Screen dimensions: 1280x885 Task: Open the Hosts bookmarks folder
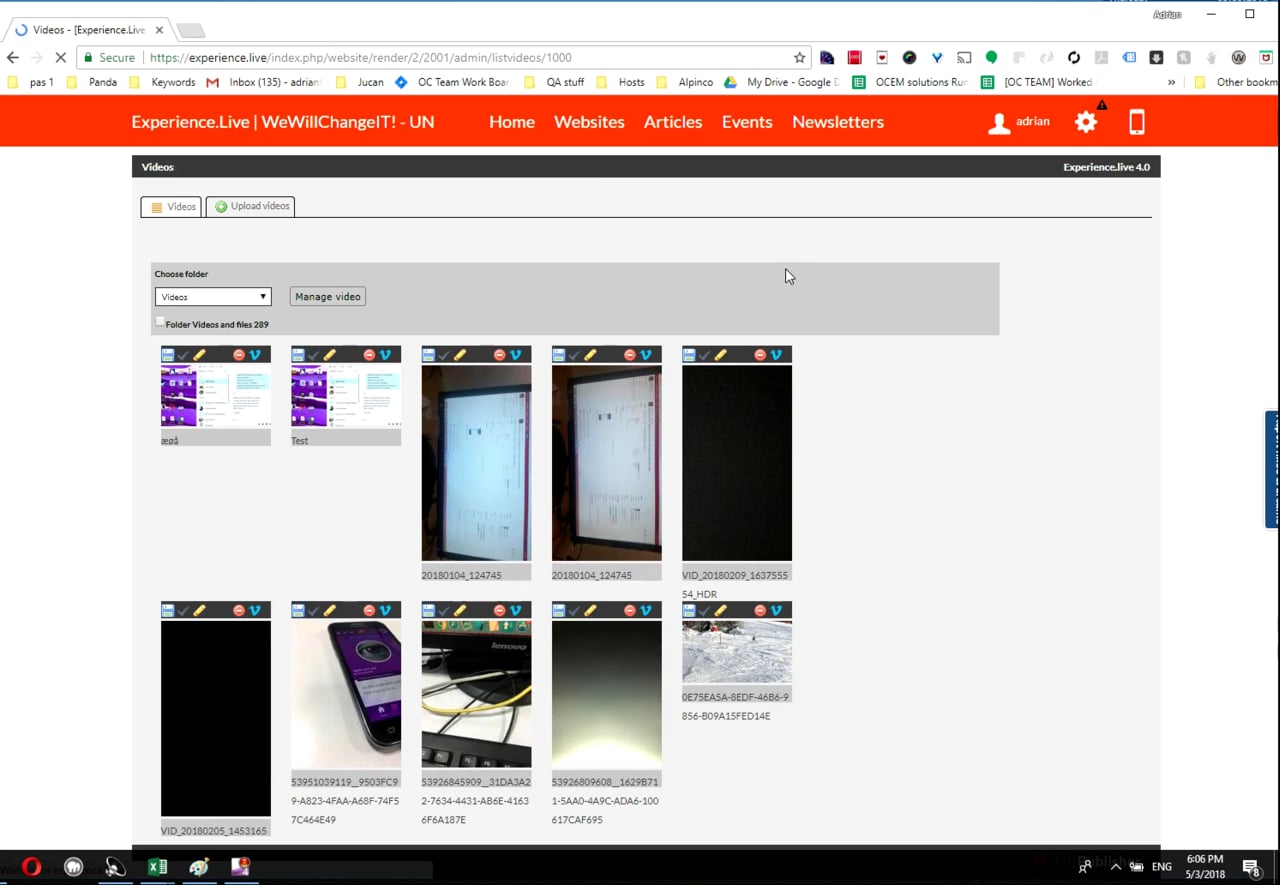pos(621,82)
